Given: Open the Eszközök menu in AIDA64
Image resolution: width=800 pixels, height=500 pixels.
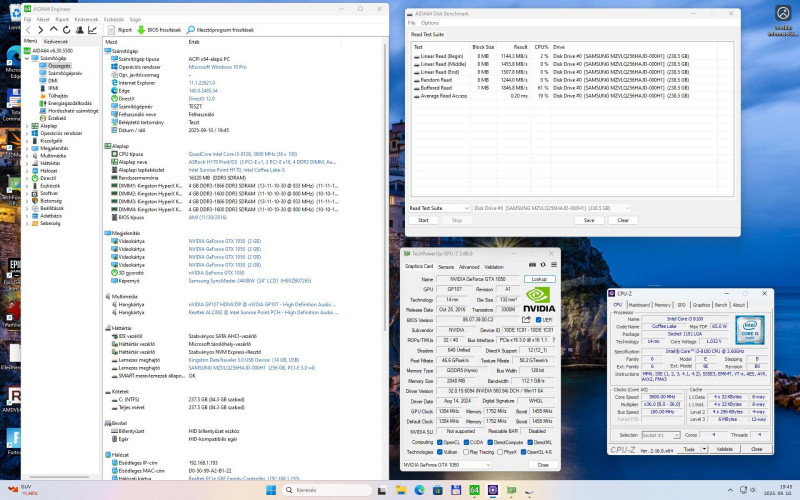Looking at the screenshot, I should click(114, 19).
